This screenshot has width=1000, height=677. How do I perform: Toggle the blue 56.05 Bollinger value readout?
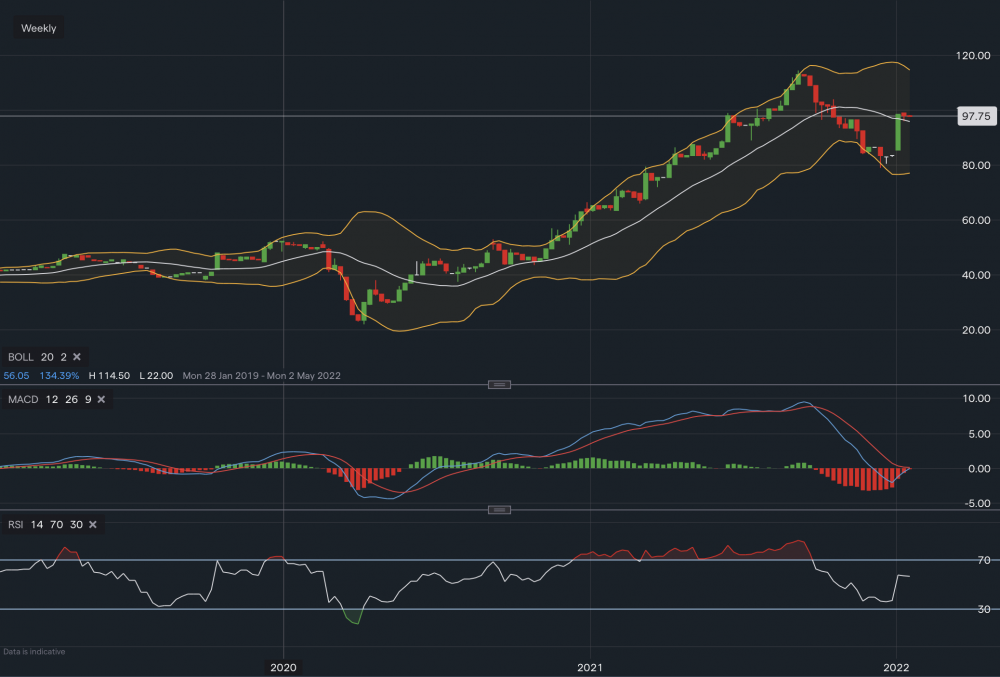(x=16, y=375)
